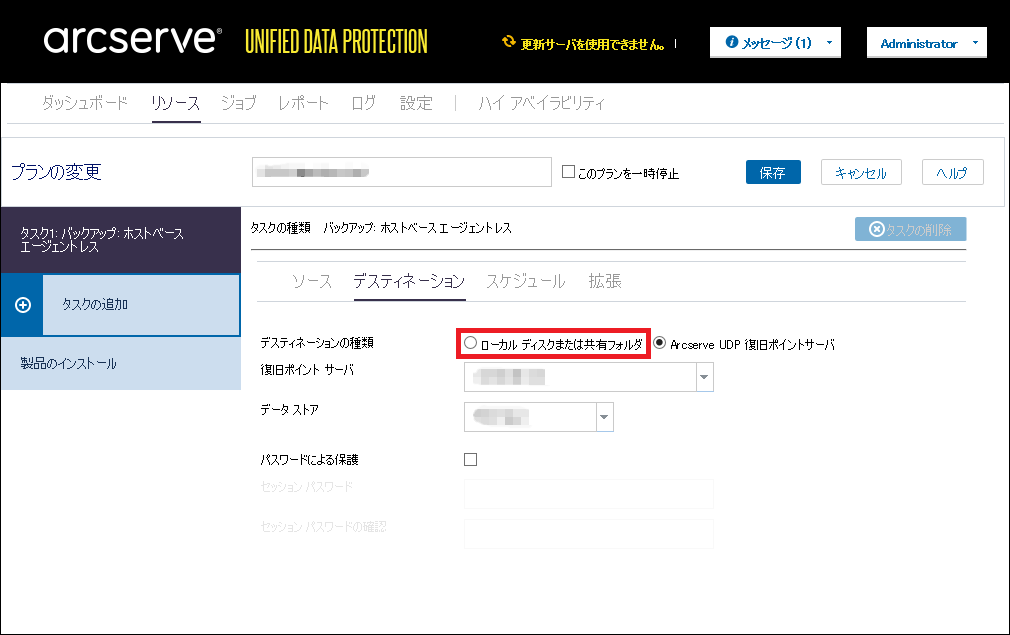Image resolution: width=1010 pixels, height=635 pixels.
Task: Click the update server refresh warning icon
Action: (x=509, y=43)
